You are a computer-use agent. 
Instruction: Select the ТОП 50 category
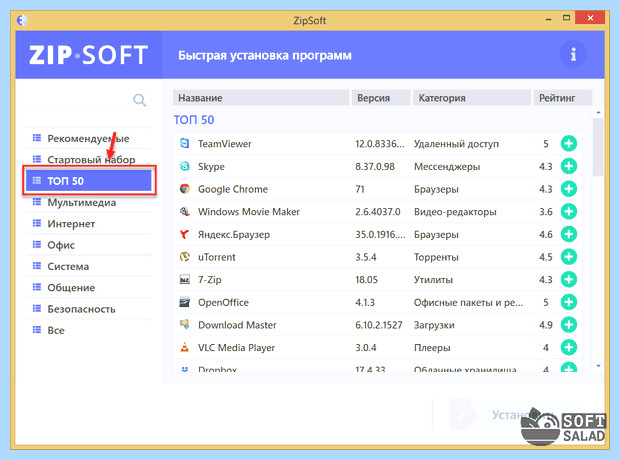[x=89, y=181]
